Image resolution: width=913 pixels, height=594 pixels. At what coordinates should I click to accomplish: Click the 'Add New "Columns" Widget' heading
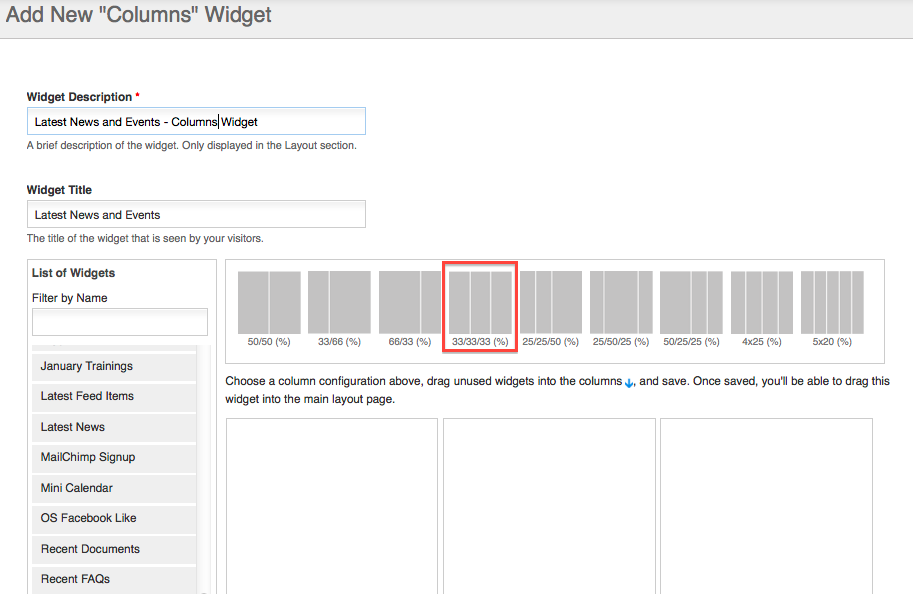pos(139,15)
